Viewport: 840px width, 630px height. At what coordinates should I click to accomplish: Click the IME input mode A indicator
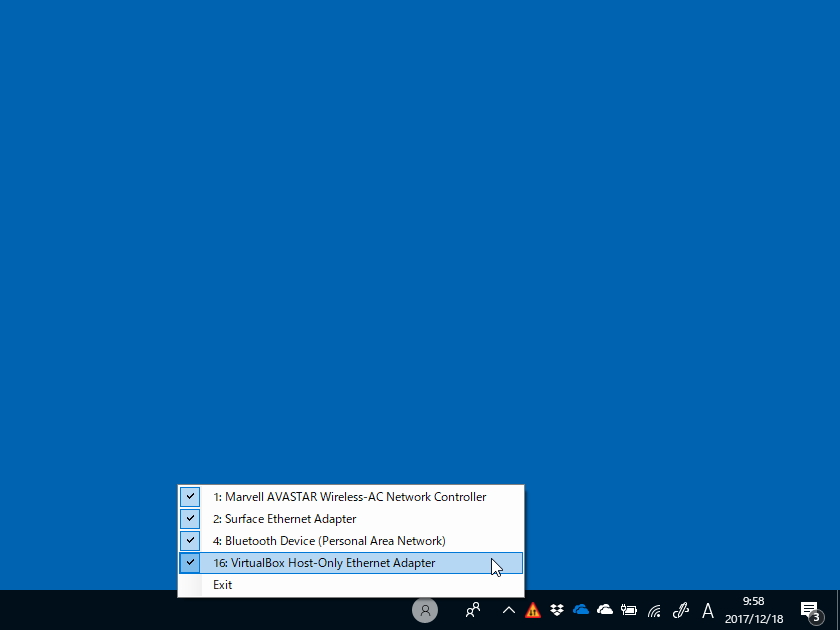[708, 610]
